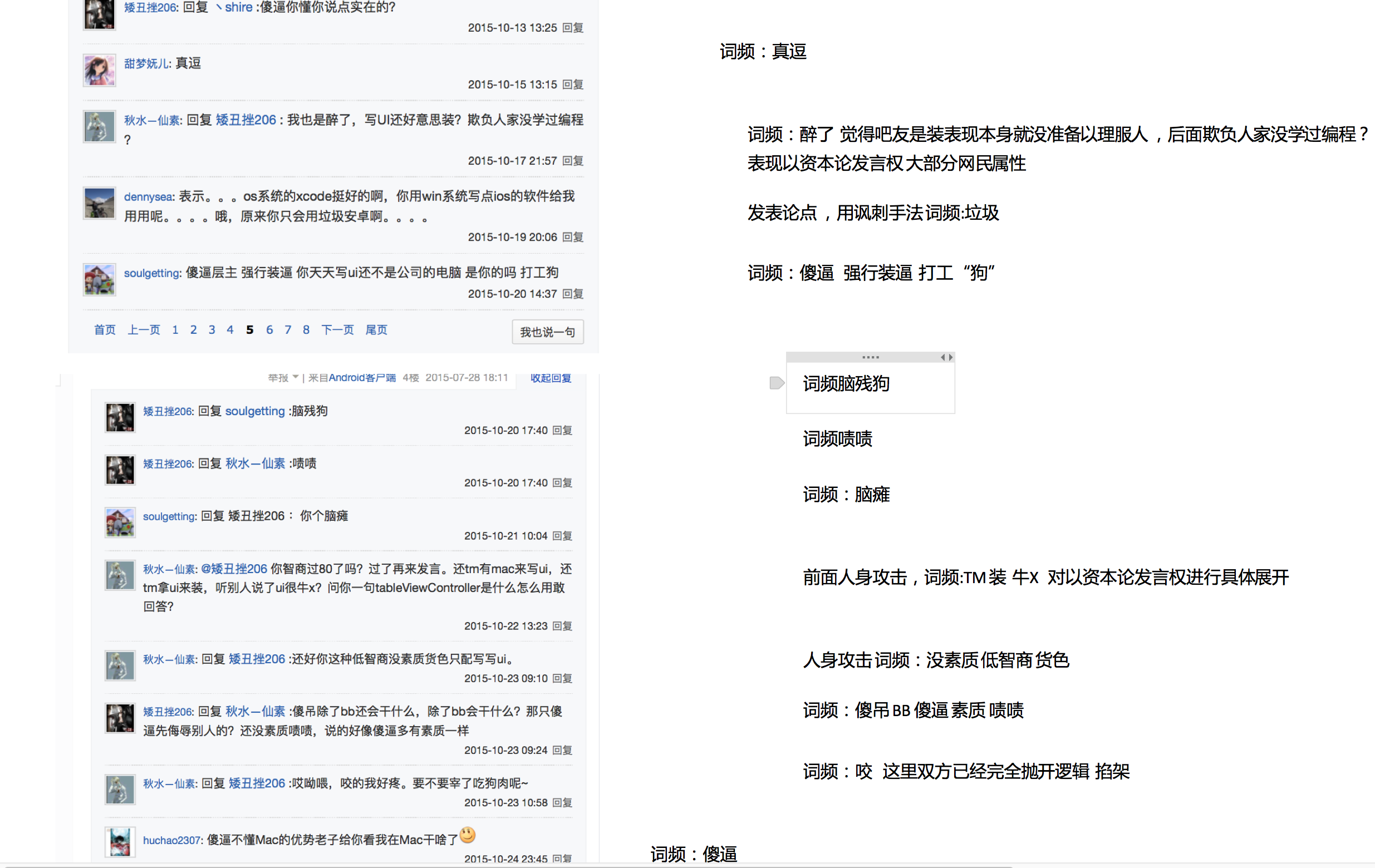Open shire's profile link
The width and height of the screenshot is (1375, 868).
(x=238, y=7)
